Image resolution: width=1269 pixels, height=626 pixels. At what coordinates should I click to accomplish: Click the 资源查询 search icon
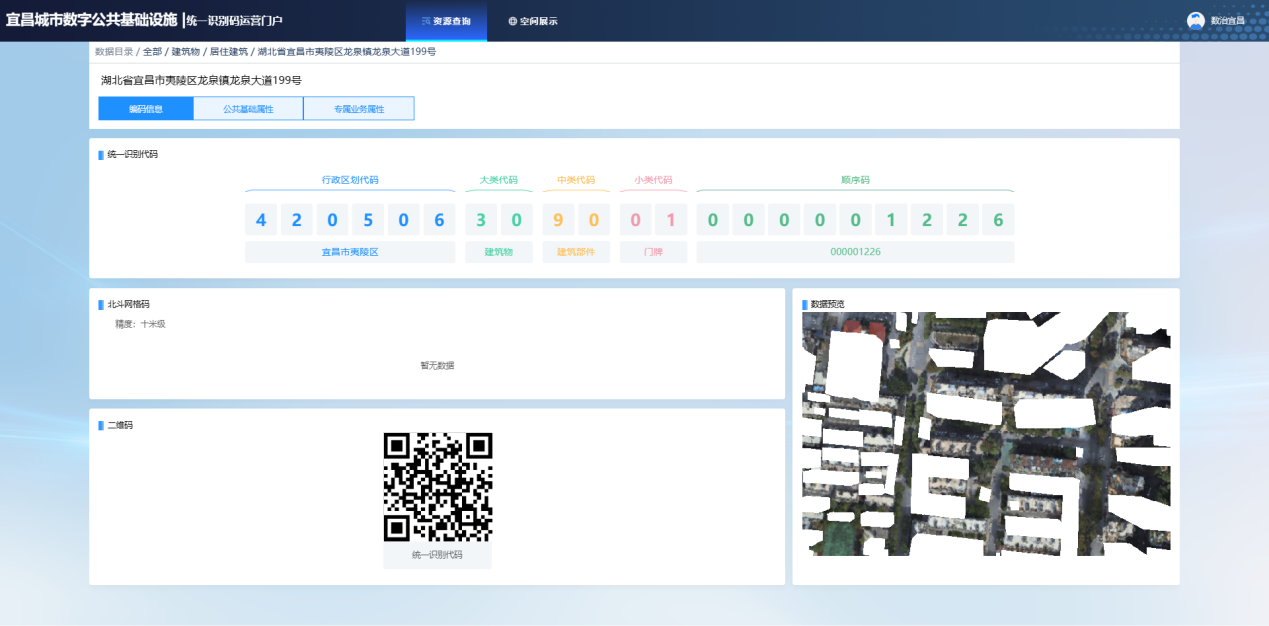click(x=425, y=21)
